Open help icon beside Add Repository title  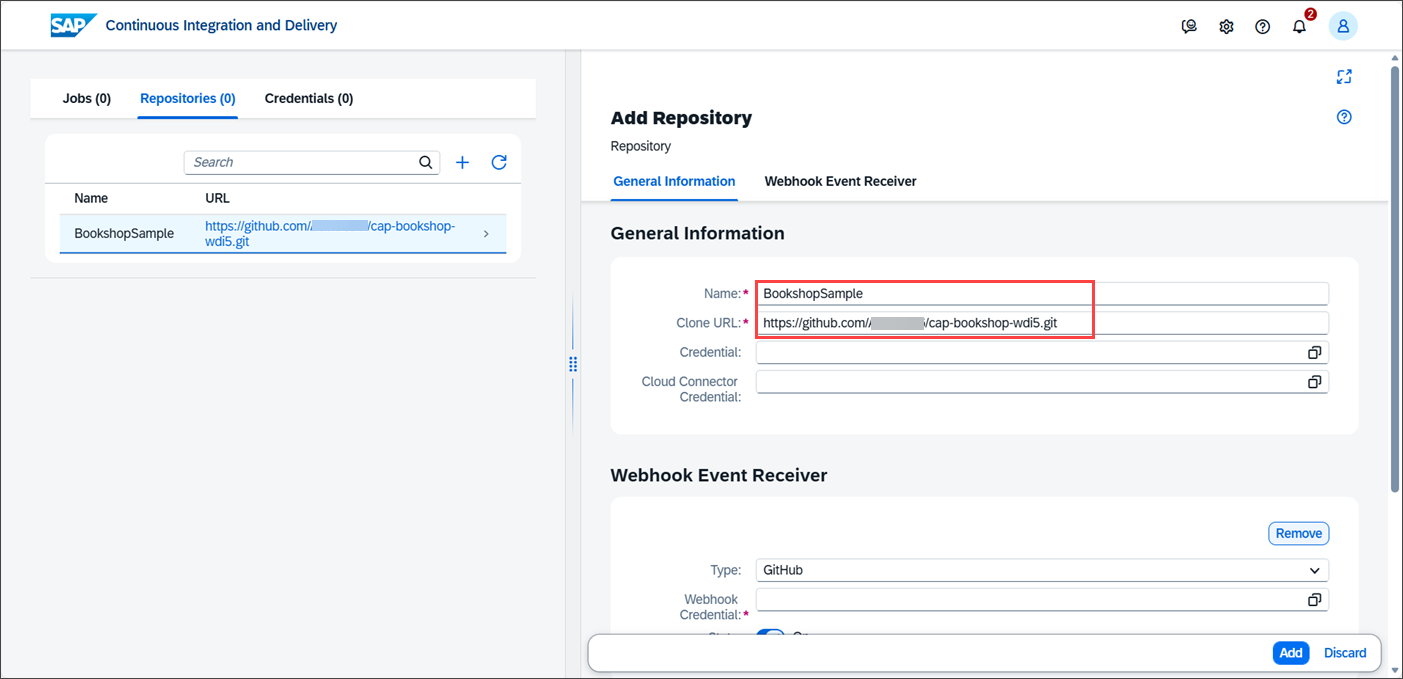[x=1344, y=117]
